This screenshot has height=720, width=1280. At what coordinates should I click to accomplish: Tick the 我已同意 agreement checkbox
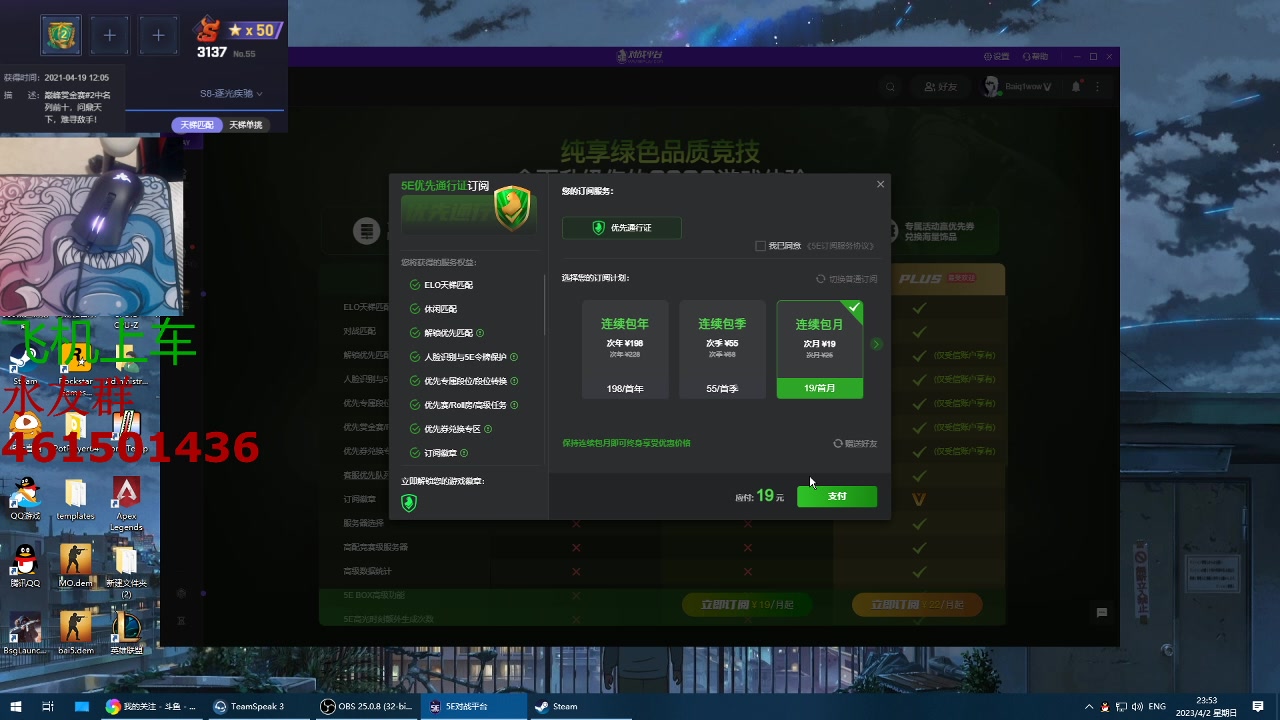[760, 246]
